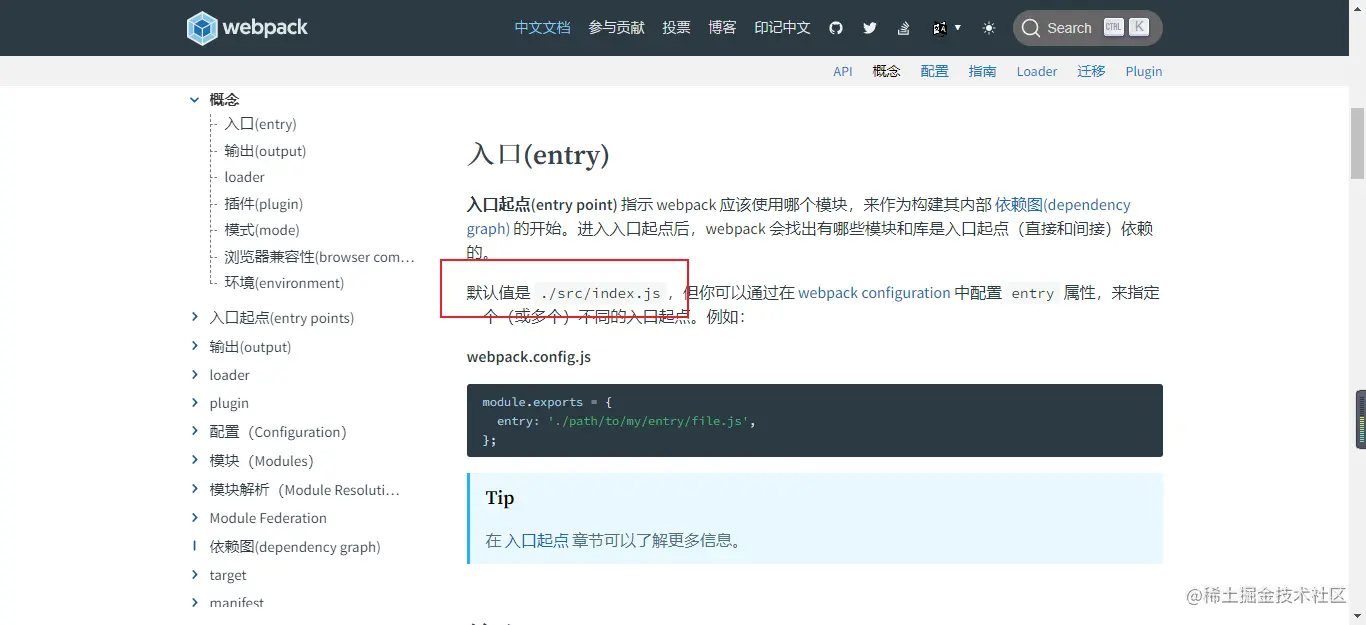Switch to the 指南 tab
This screenshot has height=625, width=1366.
pyautogui.click(x=982, y=71)
